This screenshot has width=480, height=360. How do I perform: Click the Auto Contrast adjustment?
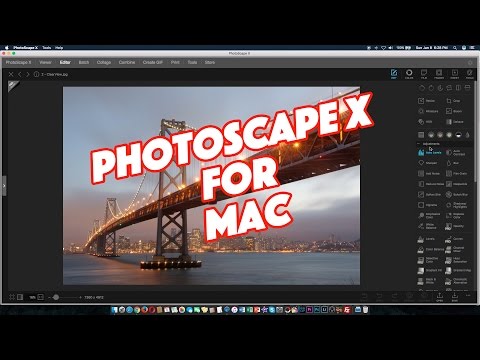pyautogui.click(x=456, y=152)
